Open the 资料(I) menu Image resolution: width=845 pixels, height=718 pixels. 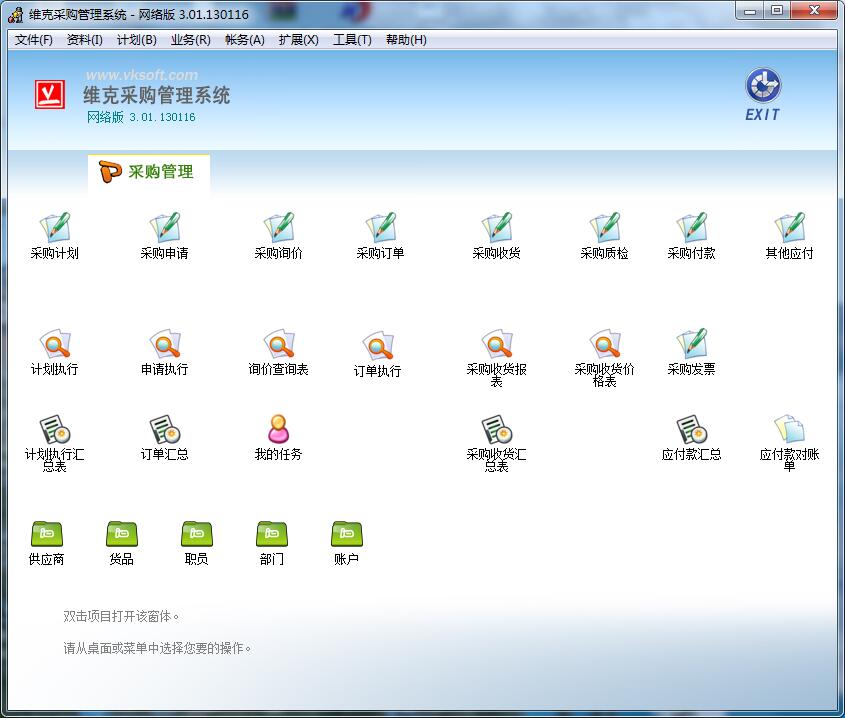pyautogui.click(x=85, y=40)
